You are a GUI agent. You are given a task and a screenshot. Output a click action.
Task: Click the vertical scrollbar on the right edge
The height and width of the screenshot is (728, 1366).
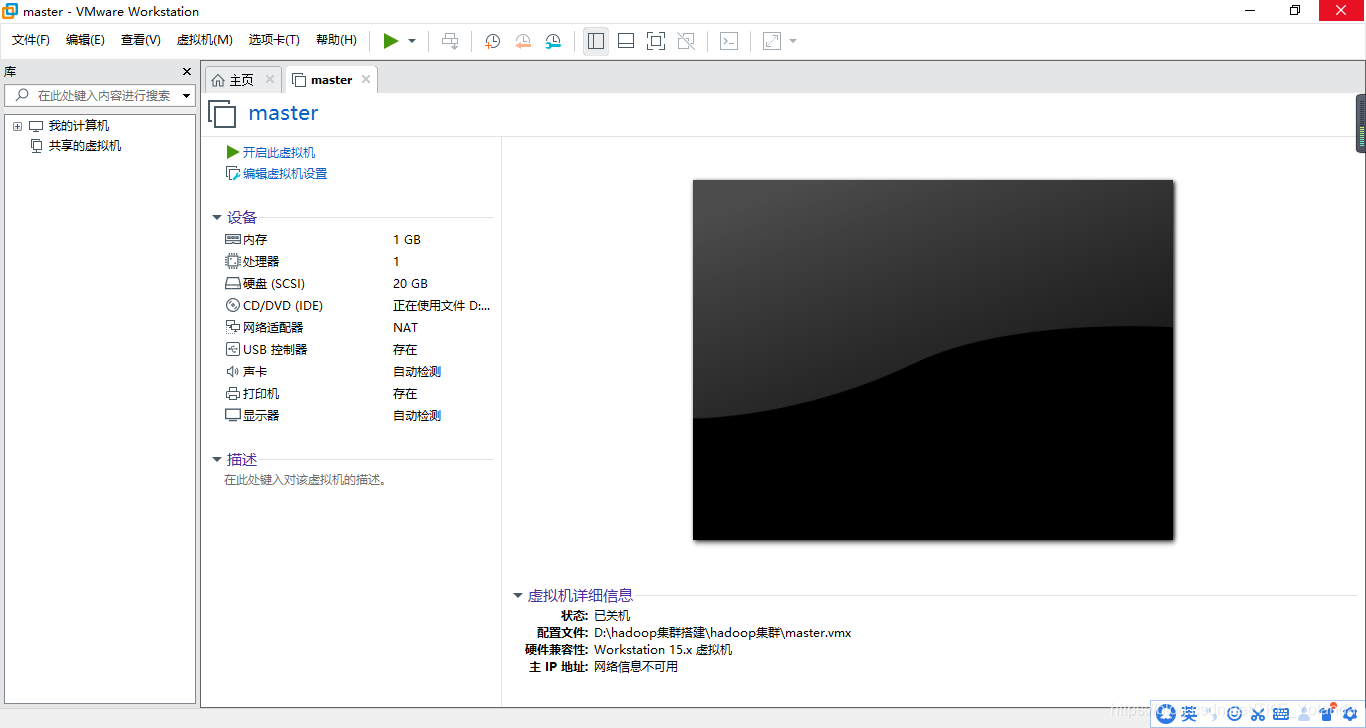coord(1361,123)
